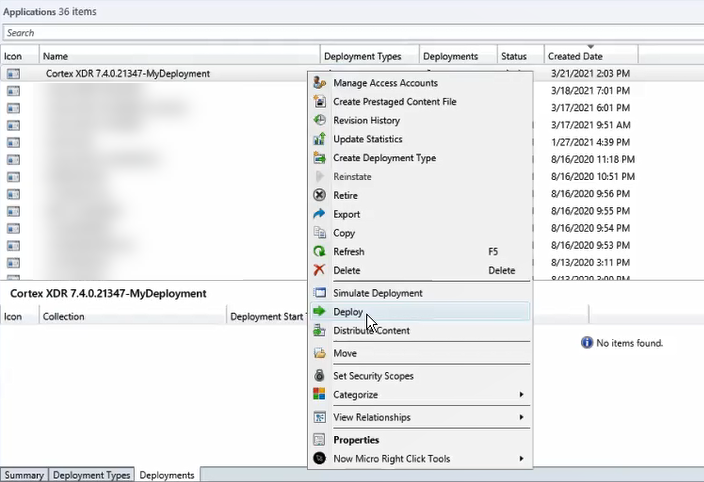This screenshot has width=704, height=482.
Task: Click into the applications Search field
Action: pyautogui.click(x=353, y=33)
